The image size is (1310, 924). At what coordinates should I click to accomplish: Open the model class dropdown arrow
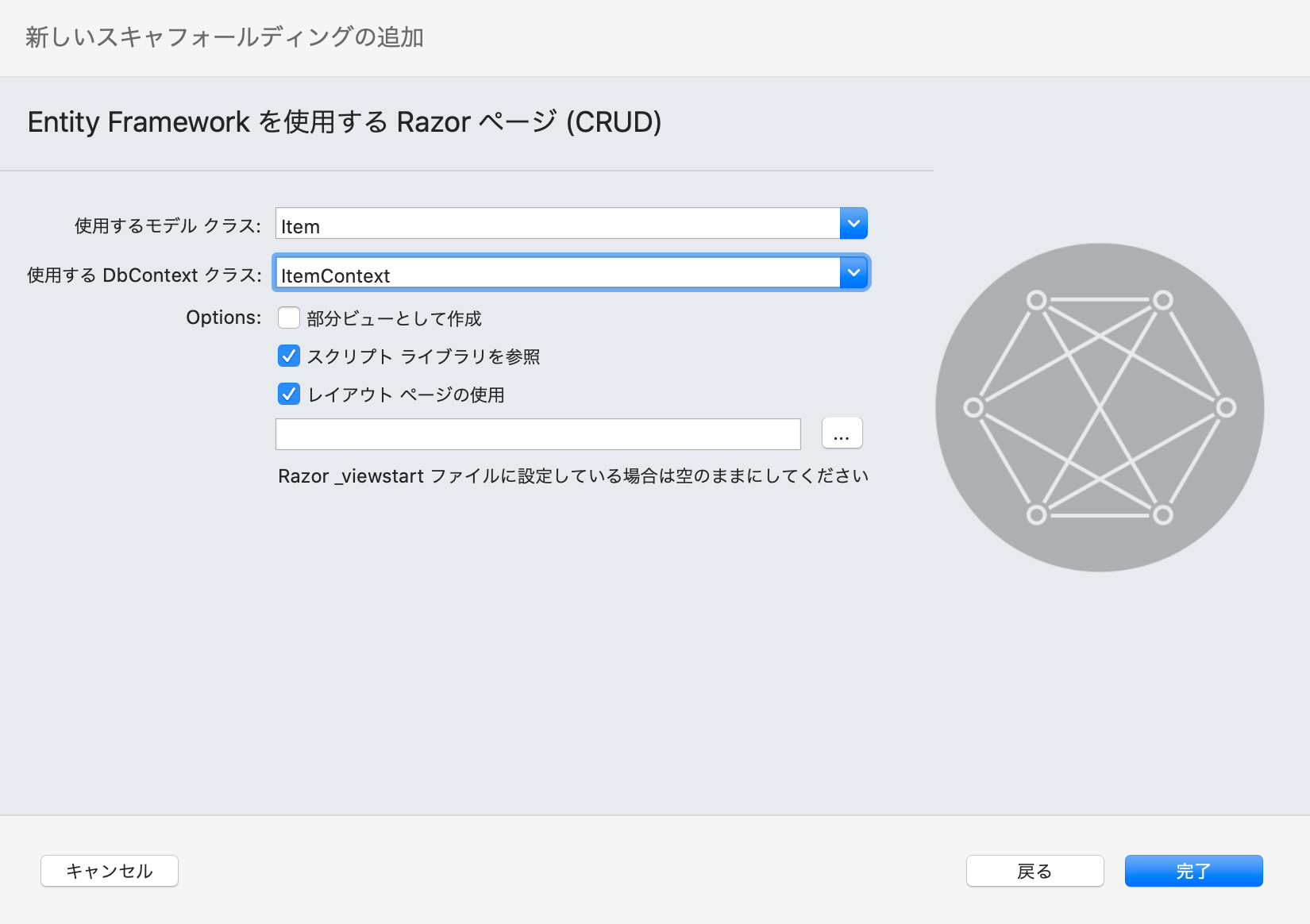pyautogui.click(x=853, y=224)
